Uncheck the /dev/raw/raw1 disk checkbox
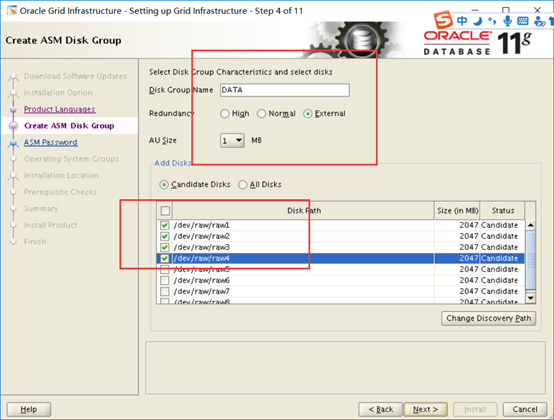The height and width of the screenshot is (420, 554). [x=164, y=225]
